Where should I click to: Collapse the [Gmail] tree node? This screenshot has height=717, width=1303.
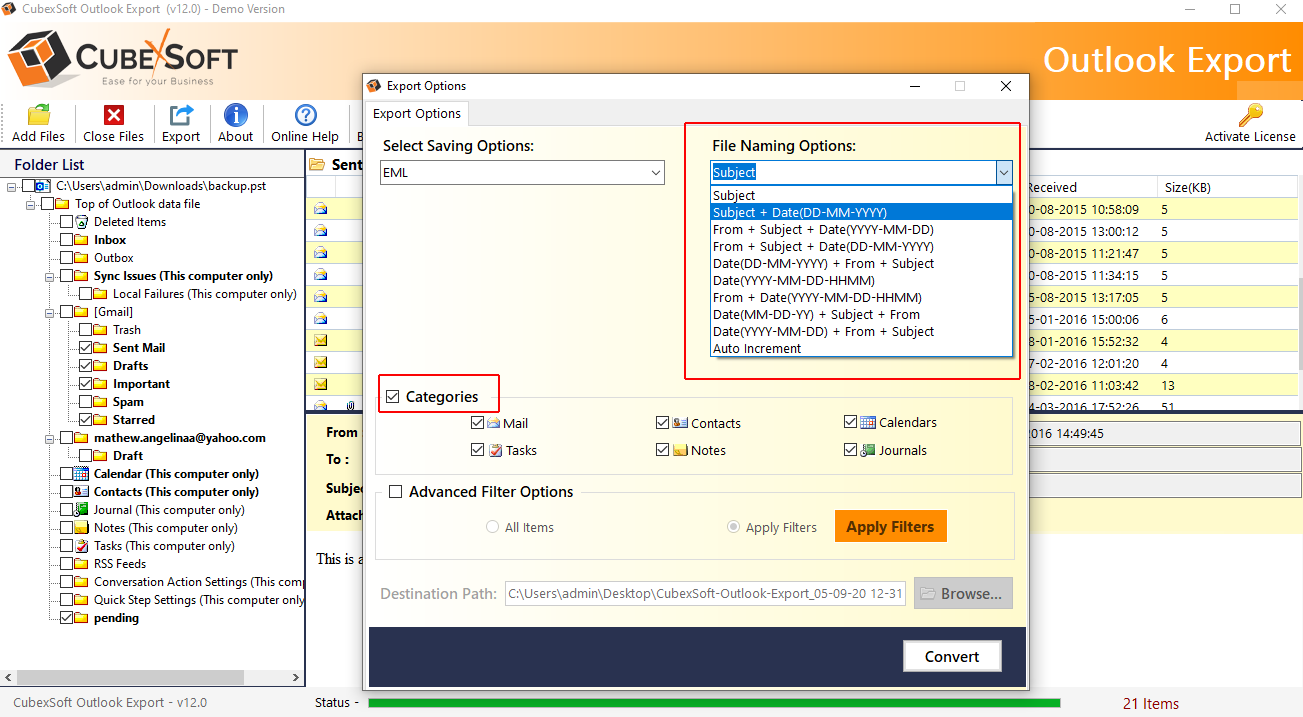(48, 312)
